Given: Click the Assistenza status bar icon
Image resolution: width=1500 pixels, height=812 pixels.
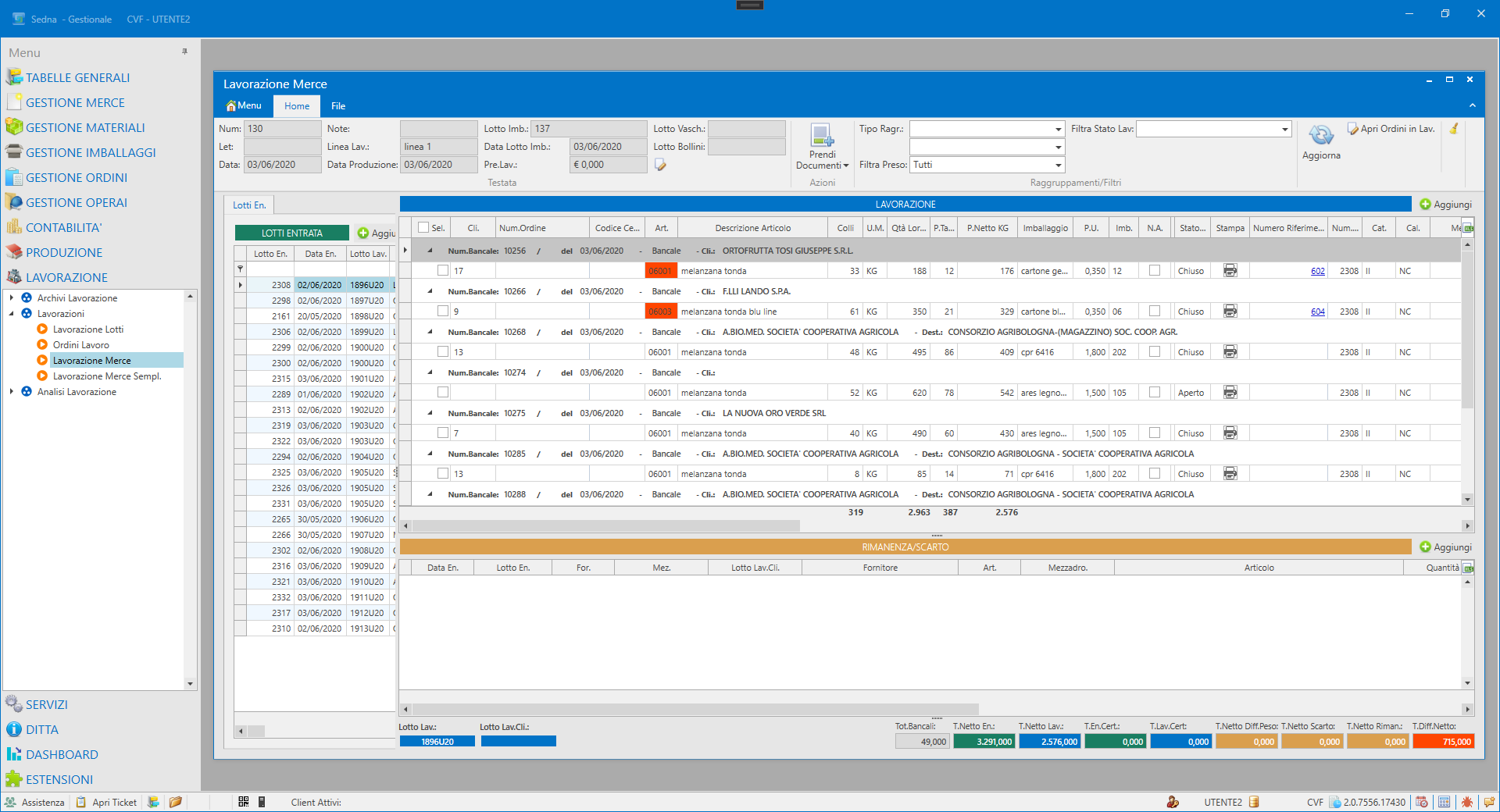Looking at the screenshot, I should point(10,802).
